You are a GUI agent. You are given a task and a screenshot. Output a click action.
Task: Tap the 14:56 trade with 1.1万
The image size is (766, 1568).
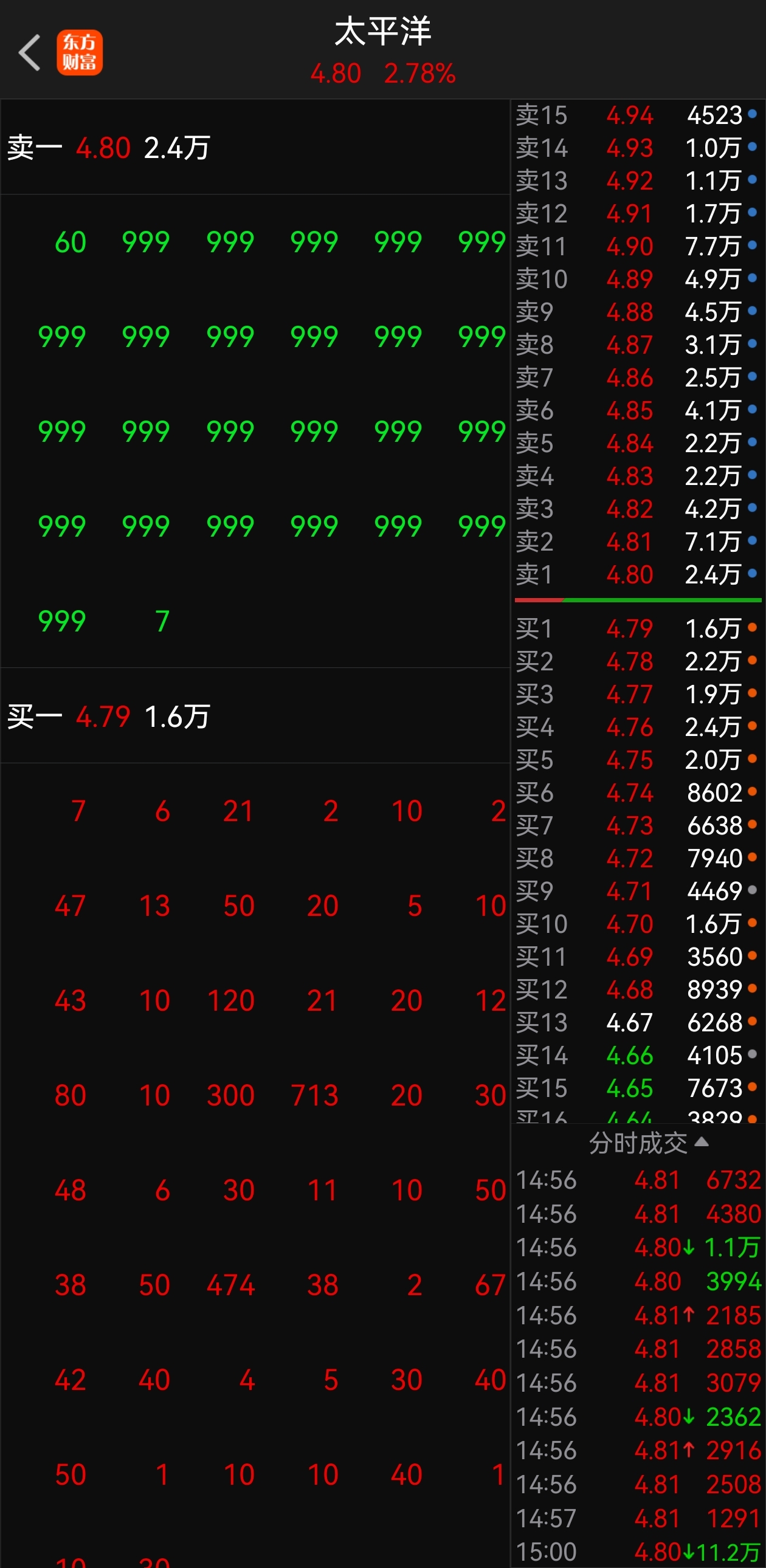[638, 1247]
